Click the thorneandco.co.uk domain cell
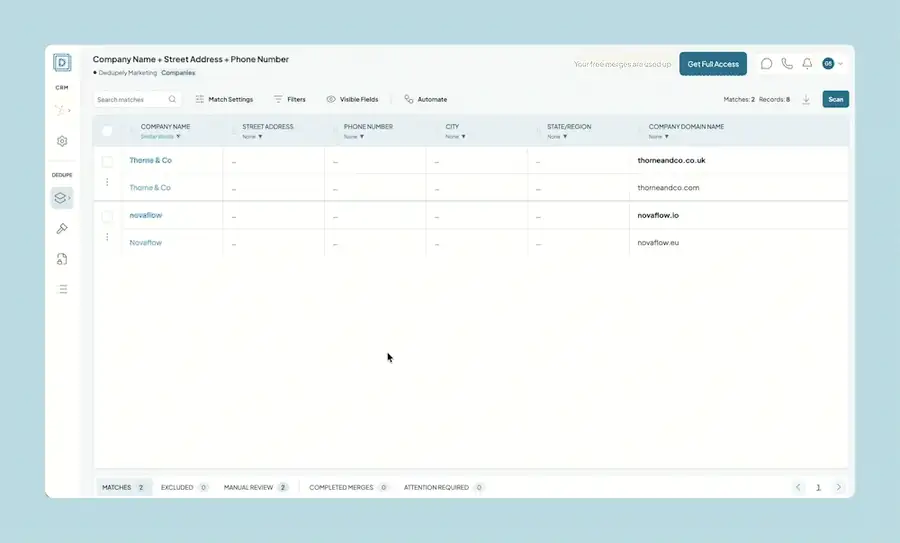 [672, 160]
